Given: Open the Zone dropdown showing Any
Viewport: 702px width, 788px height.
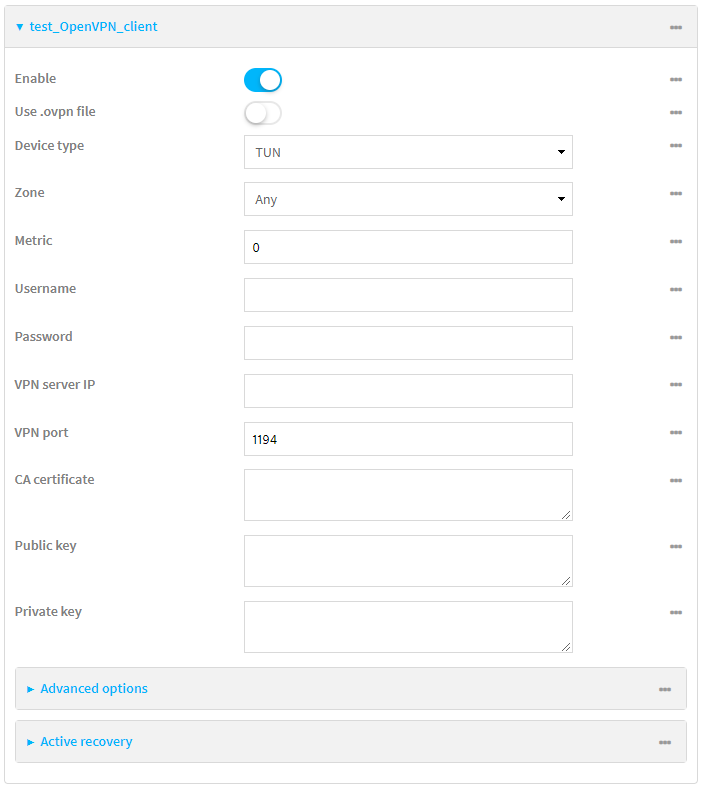Looking at the screenshot, I should pyautogui.click(x=408, y=199).
